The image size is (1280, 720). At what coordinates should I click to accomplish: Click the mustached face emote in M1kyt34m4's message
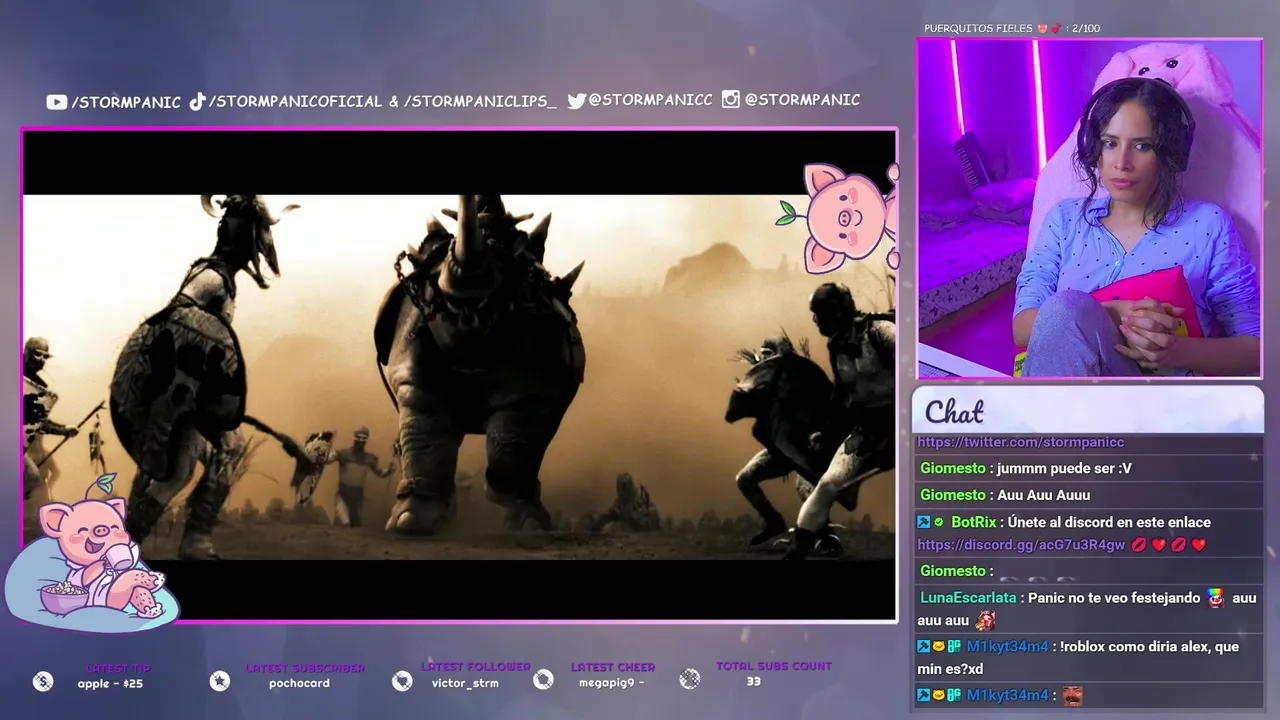1072,696
